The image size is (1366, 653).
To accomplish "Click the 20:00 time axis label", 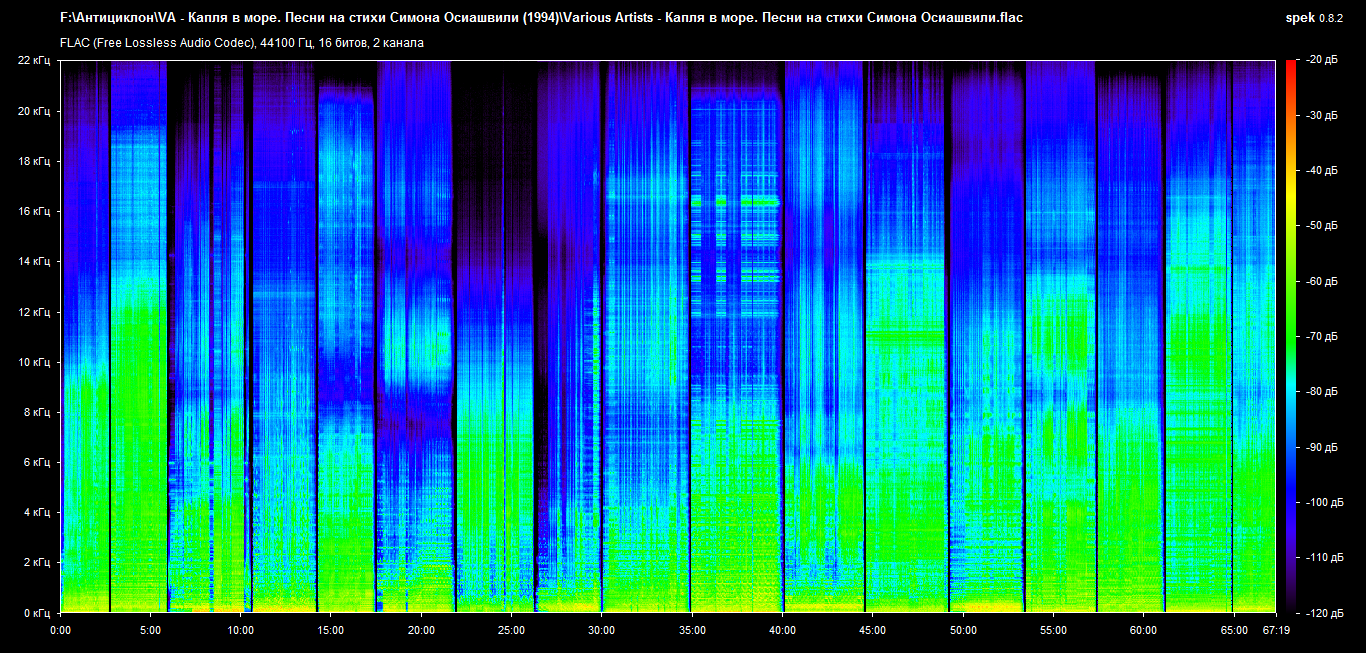I will pos(421,630).
